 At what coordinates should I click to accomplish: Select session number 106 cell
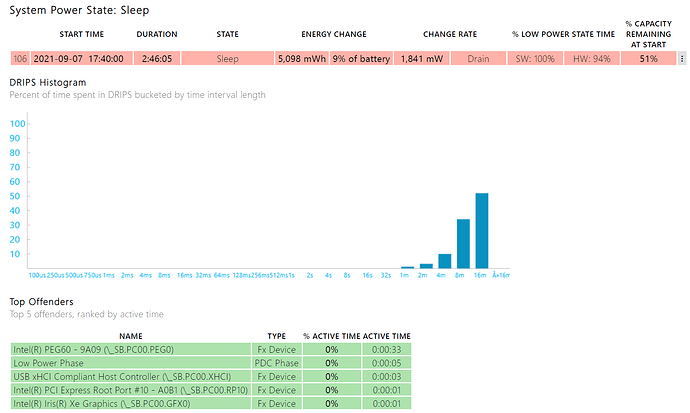(20, 58)
